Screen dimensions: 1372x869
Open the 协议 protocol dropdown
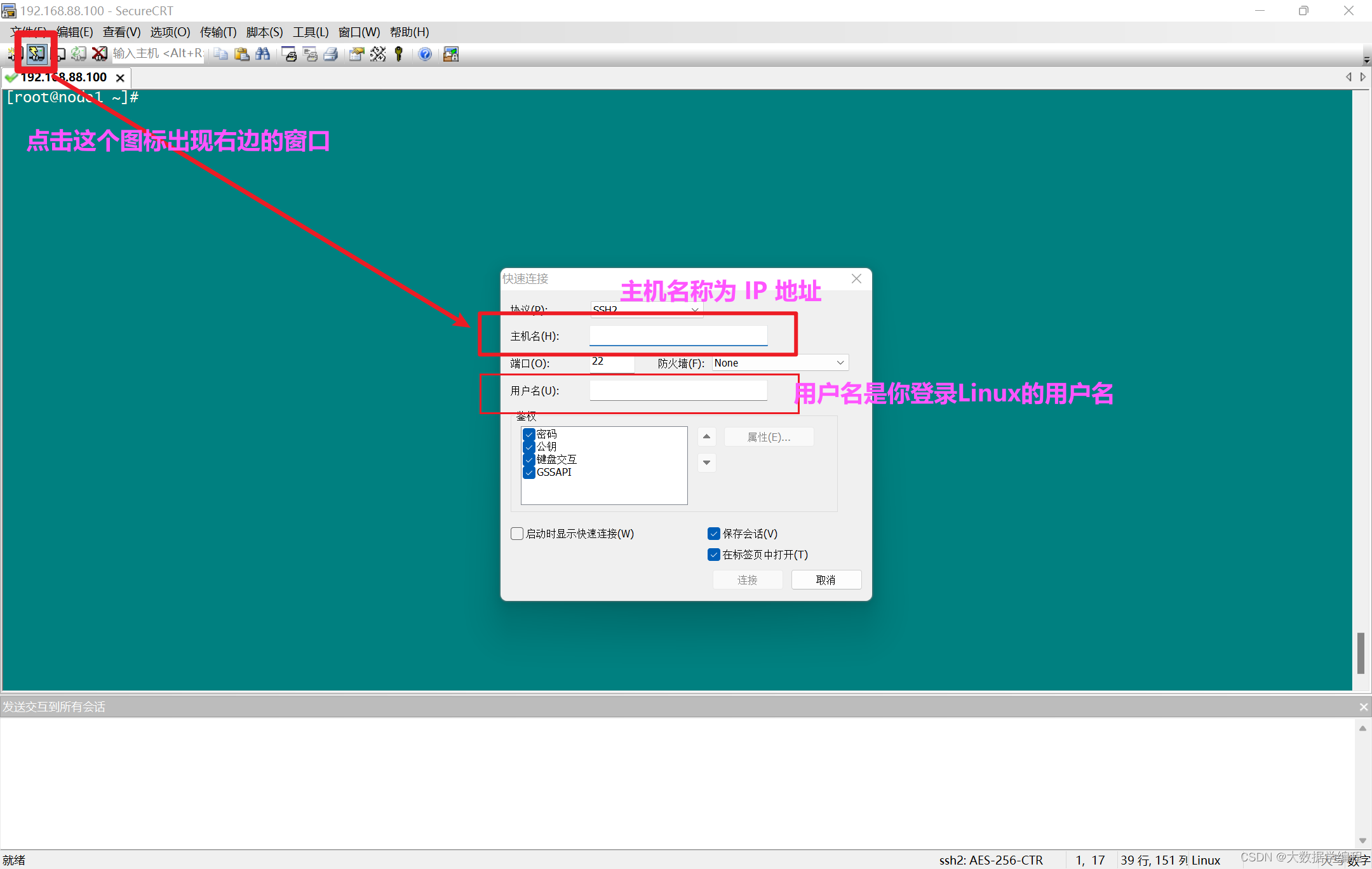(646, 309)
